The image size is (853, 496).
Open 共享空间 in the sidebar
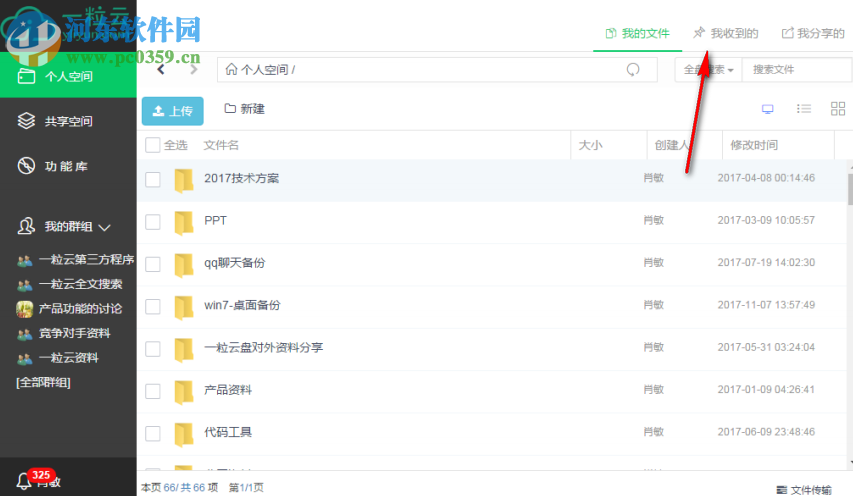point(68,121)
